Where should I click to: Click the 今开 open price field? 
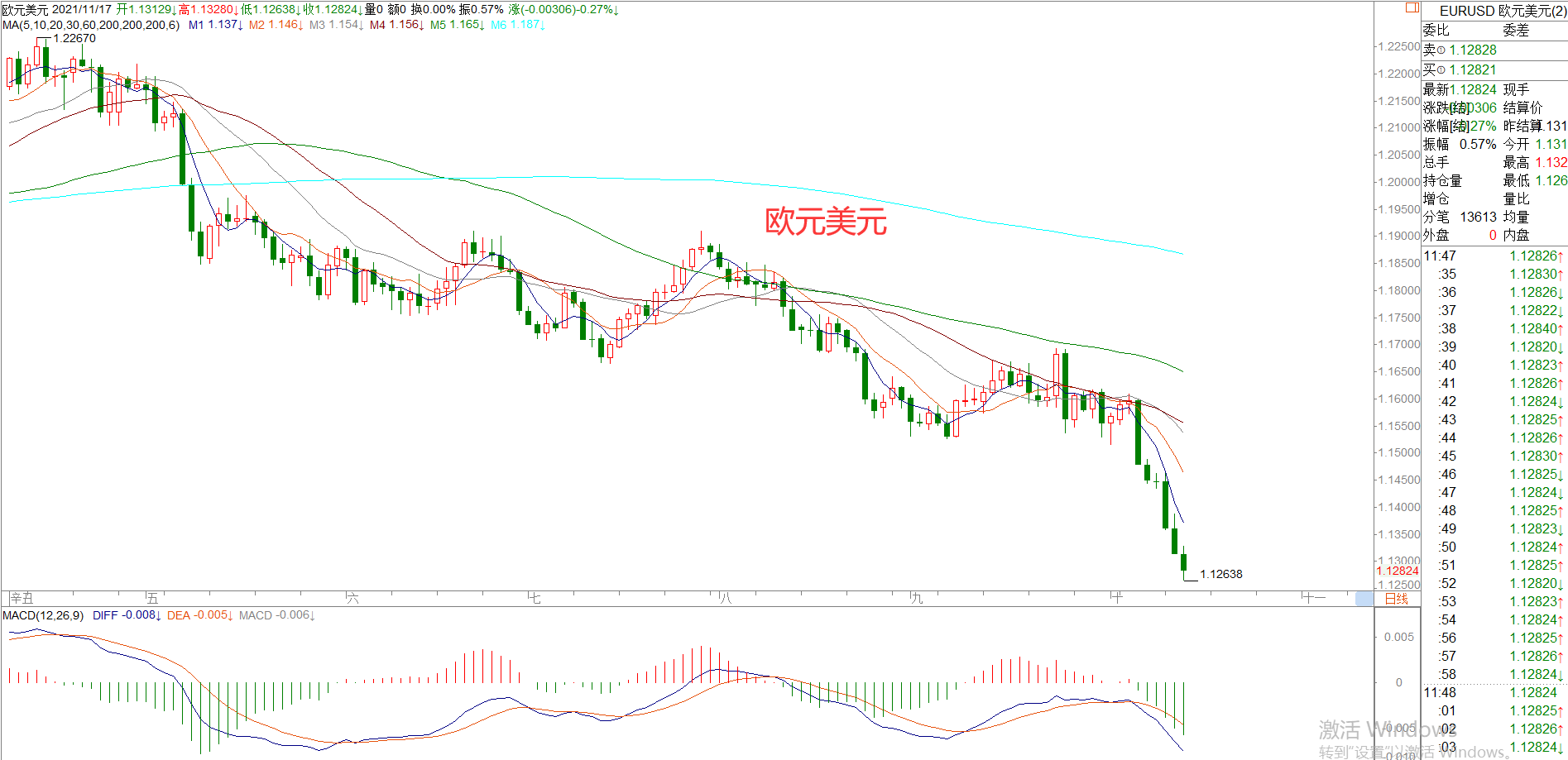tap(1535, 144)
